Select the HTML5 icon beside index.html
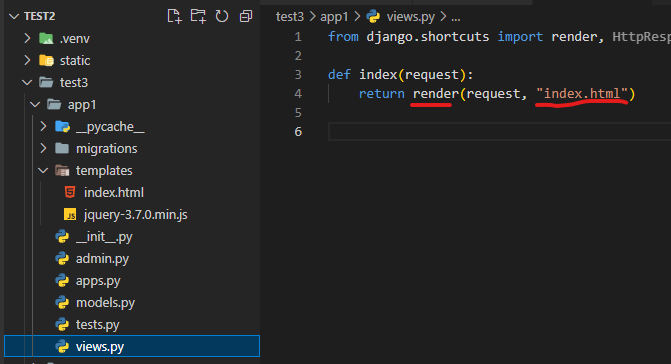 pyautogui.click(x=70, y=192)
